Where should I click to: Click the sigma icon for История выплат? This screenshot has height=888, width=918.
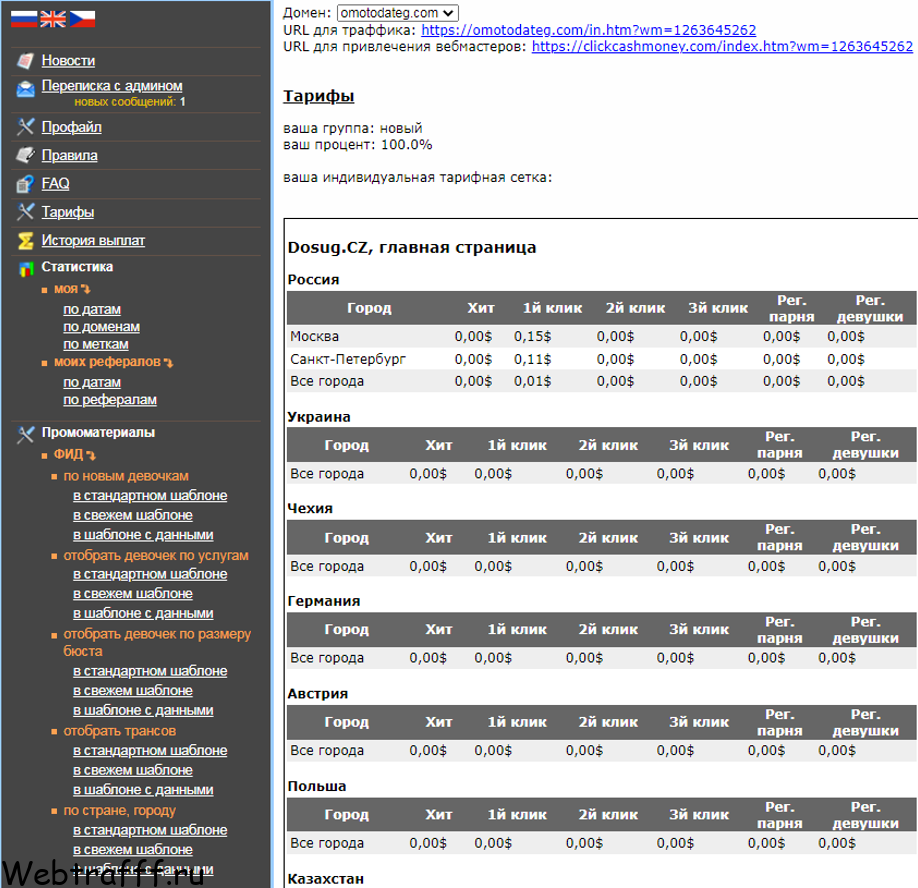[x=25, y=241]
